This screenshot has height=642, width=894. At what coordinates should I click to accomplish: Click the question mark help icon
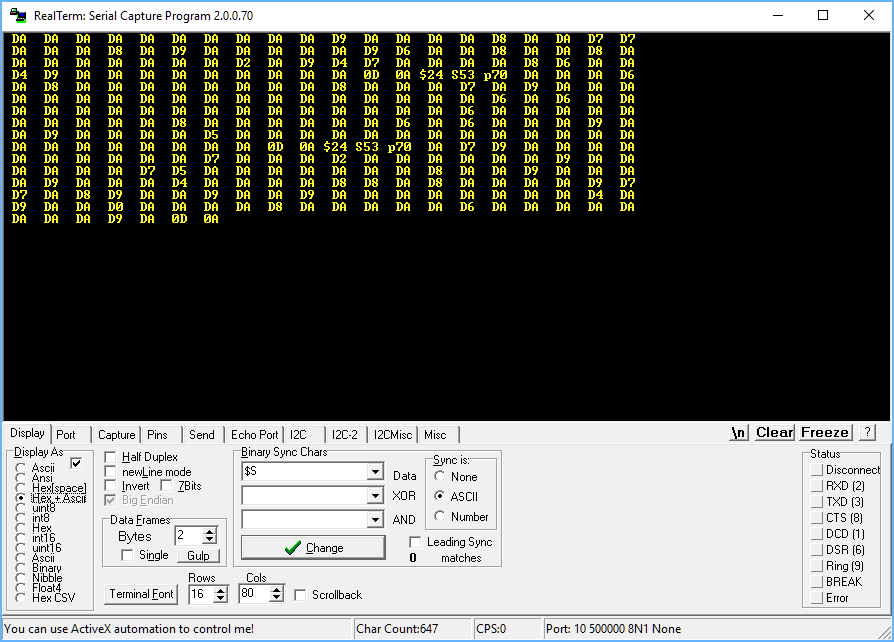[x=865, y=432]
